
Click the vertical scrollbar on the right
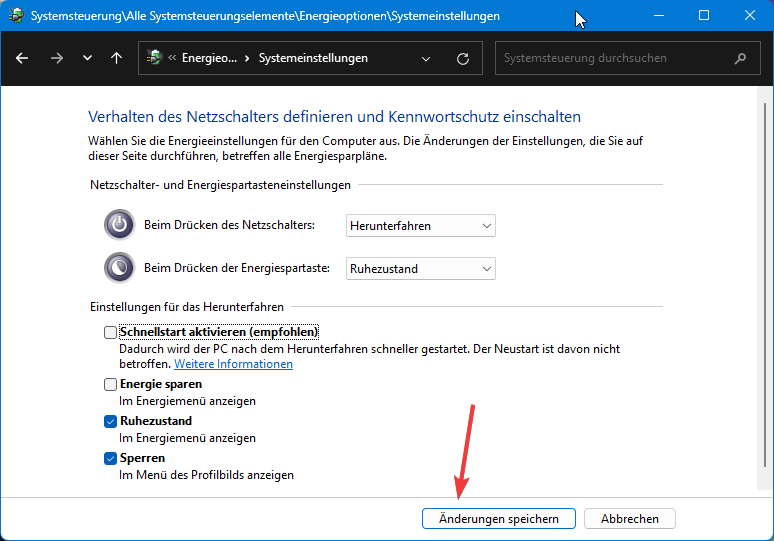coord(765,286)
